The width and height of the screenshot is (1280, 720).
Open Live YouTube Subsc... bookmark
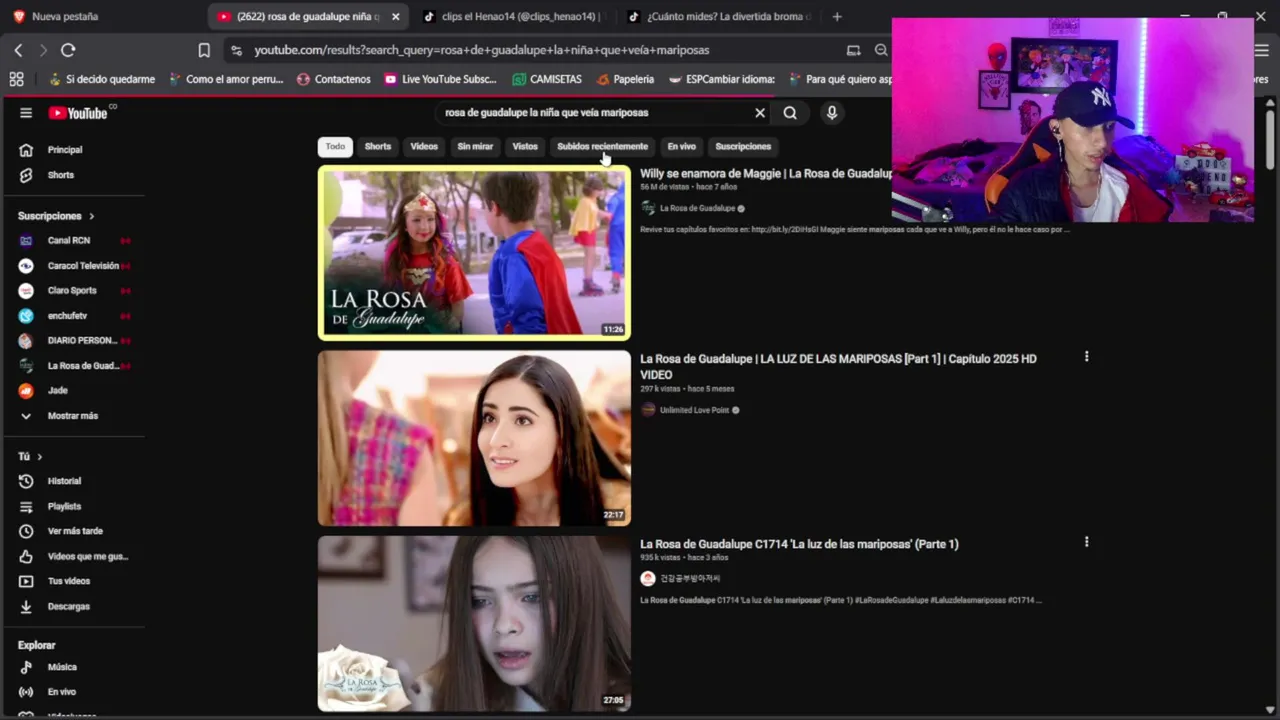point(440,79)
